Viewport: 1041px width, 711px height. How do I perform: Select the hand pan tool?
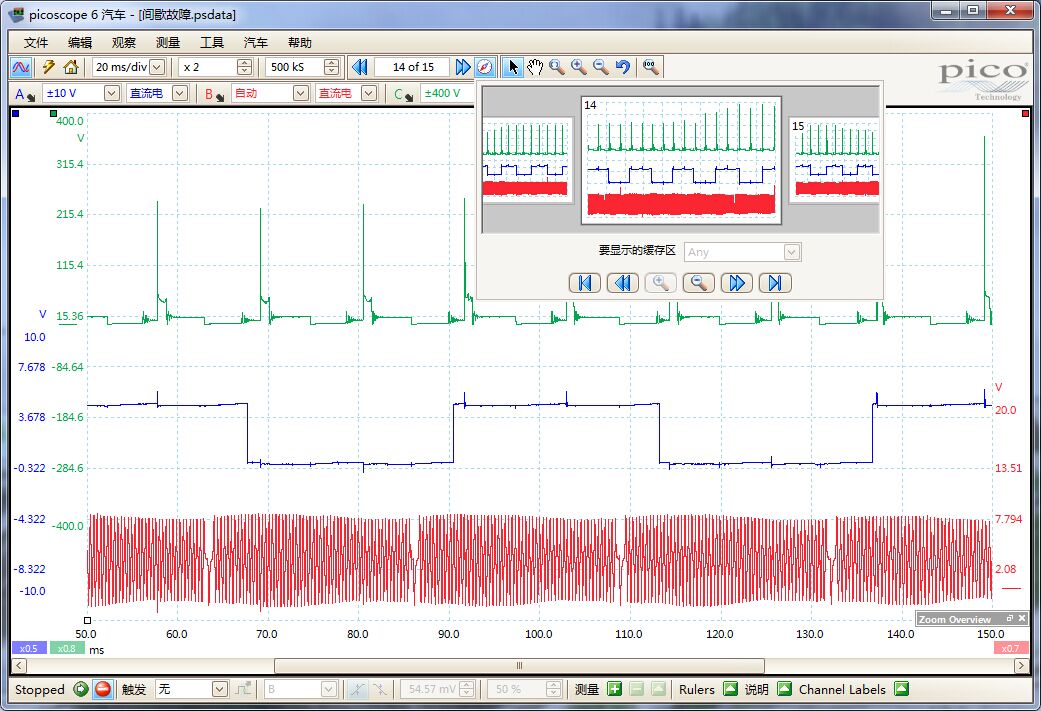(x=535, y=67)
